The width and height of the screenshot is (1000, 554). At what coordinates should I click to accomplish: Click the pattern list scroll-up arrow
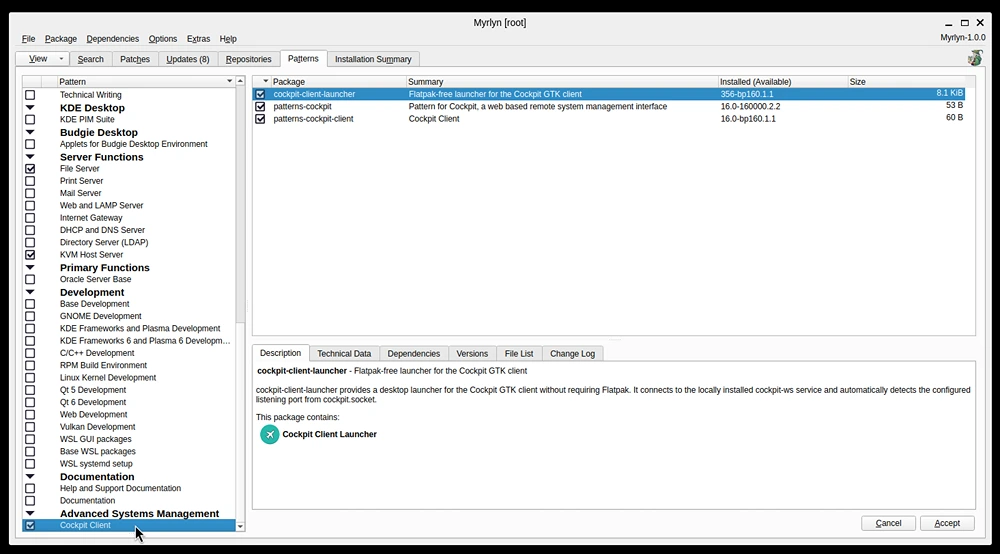240,81
